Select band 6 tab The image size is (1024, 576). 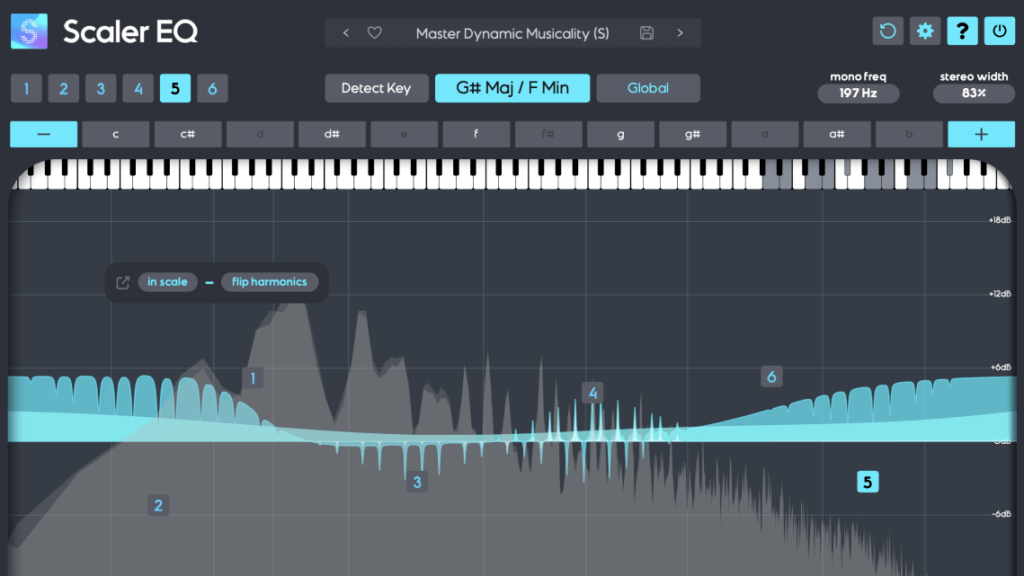coord(212,88)
